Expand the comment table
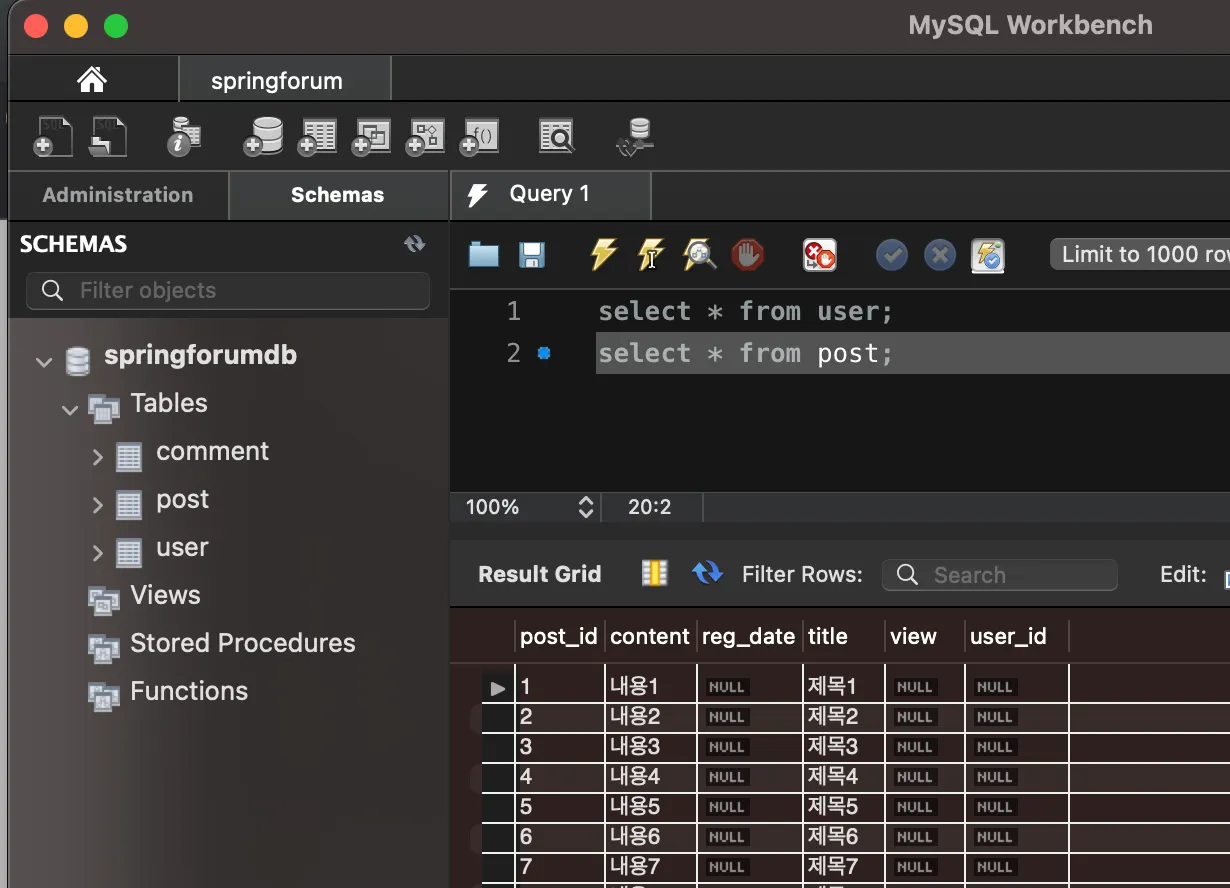The image size is (1230, 888). coord(97,457)
